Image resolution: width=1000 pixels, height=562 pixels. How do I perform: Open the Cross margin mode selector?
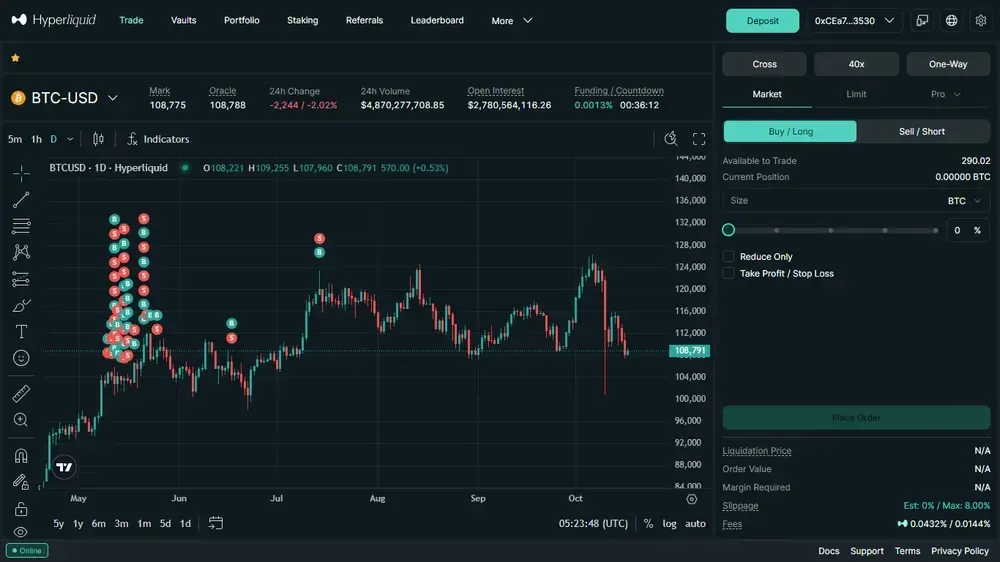(x=764, y=64)
